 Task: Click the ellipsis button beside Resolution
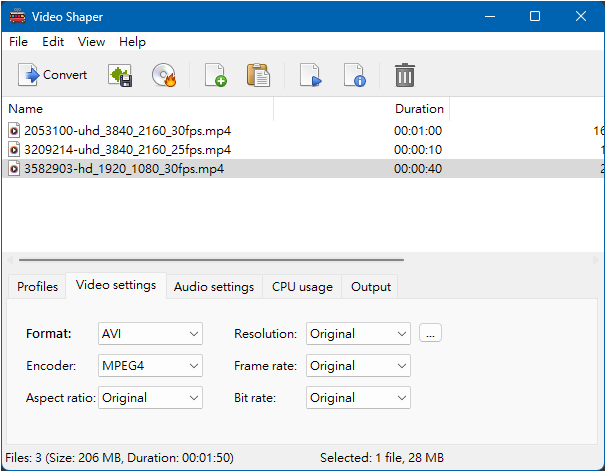click(x=430, y=334)
